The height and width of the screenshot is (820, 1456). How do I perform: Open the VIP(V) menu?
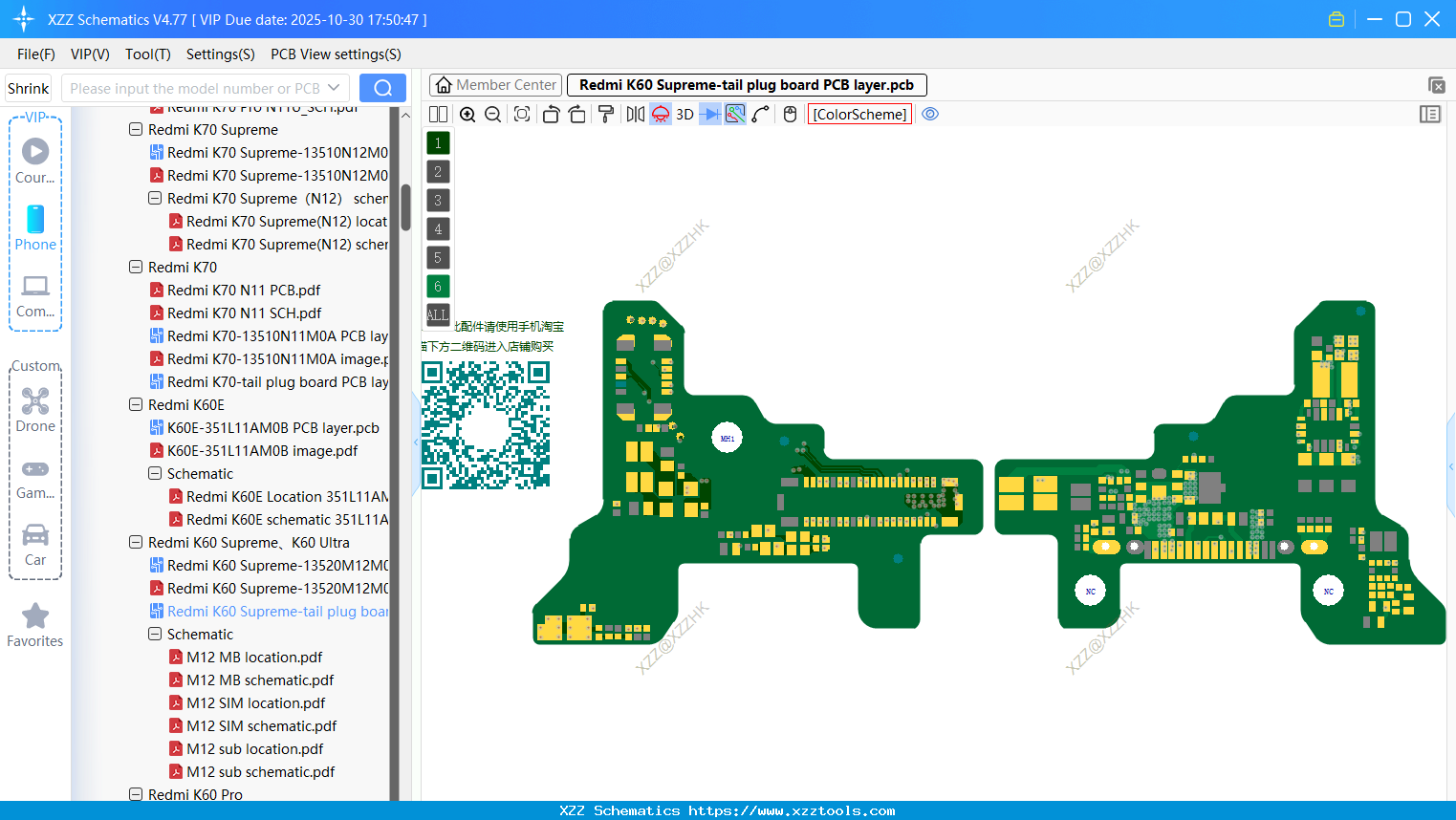90,54
